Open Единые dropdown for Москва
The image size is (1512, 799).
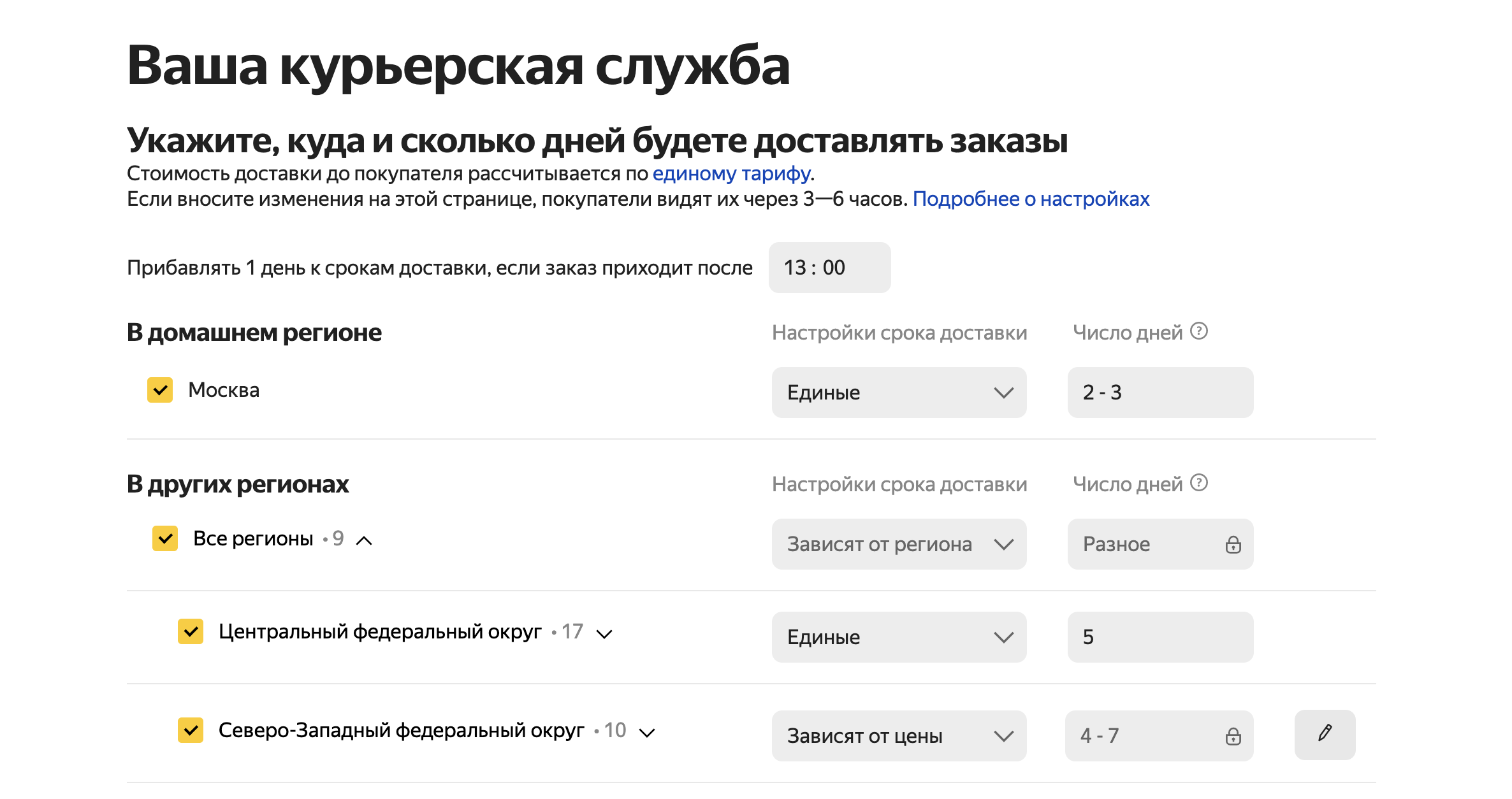click(899, 392)
